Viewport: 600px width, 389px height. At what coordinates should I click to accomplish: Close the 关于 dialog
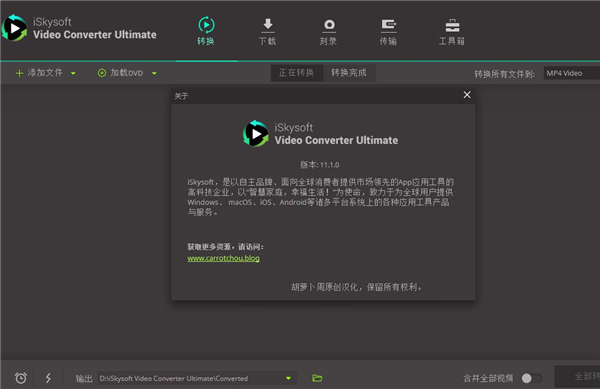pos(467,95)
